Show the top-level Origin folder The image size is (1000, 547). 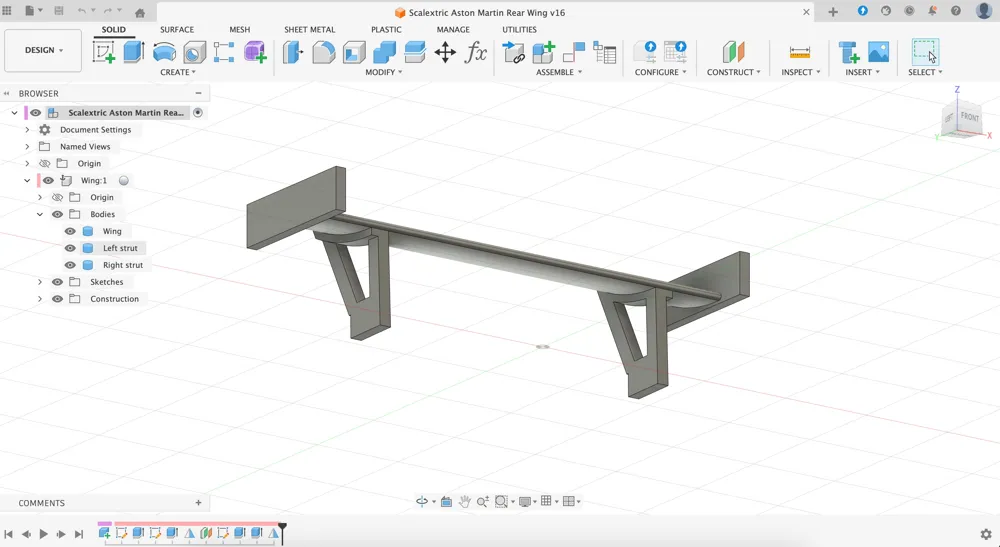point(45,164)
